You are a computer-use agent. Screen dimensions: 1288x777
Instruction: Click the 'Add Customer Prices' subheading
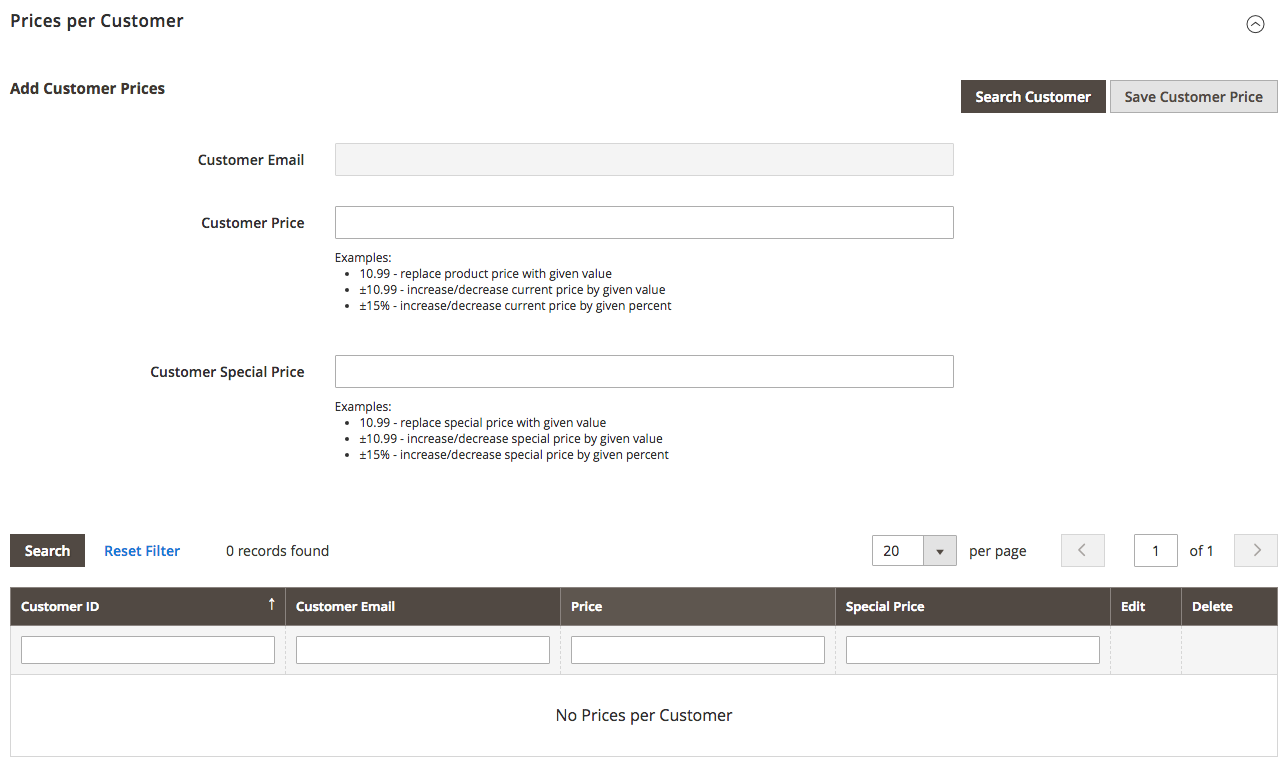(x=87, y=88)
